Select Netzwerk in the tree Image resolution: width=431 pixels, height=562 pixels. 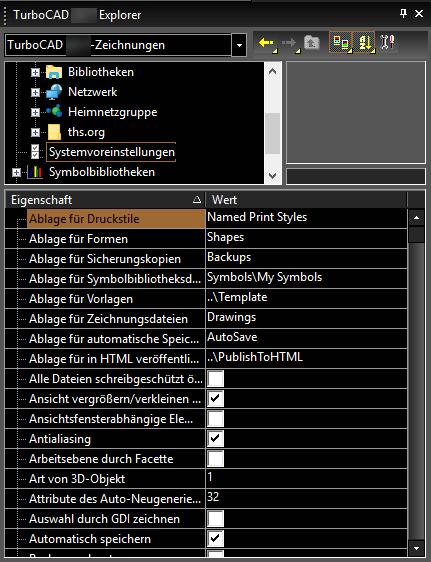coord(92,92)
